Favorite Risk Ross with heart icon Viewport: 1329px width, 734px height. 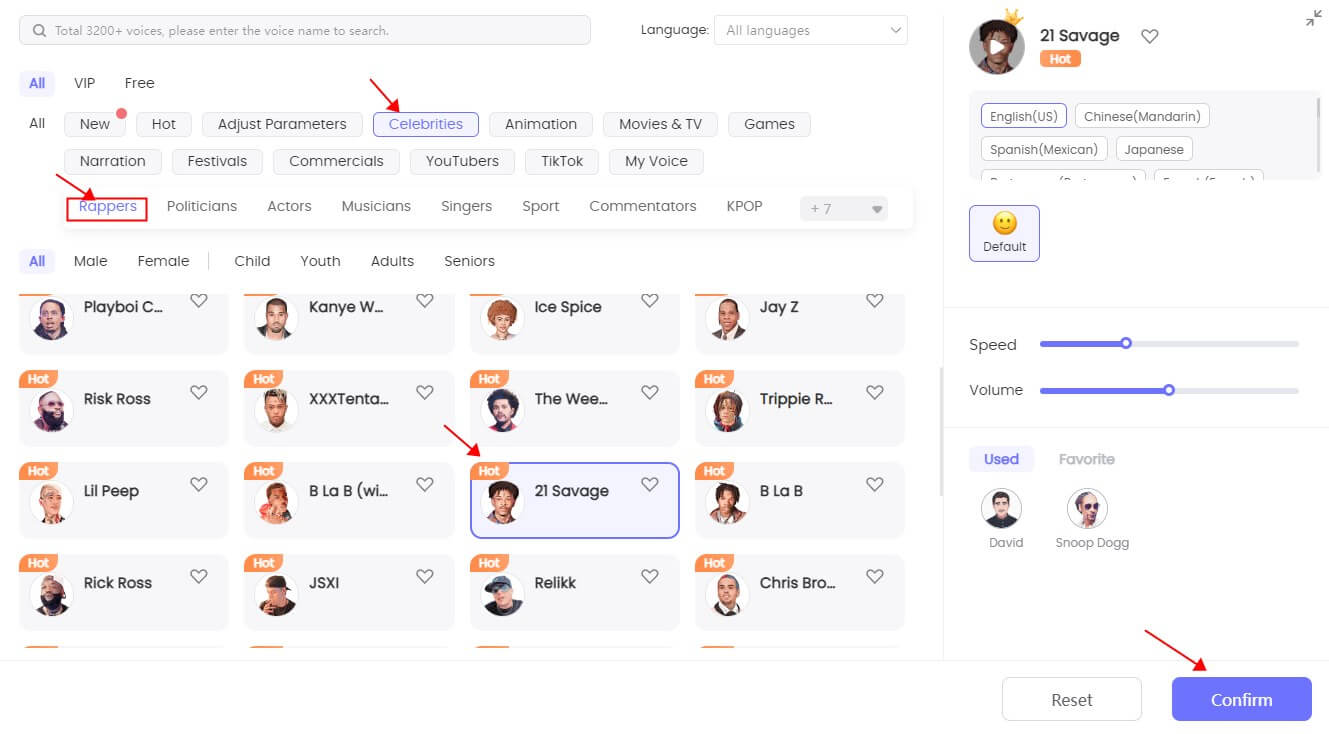tap(199, 392)
